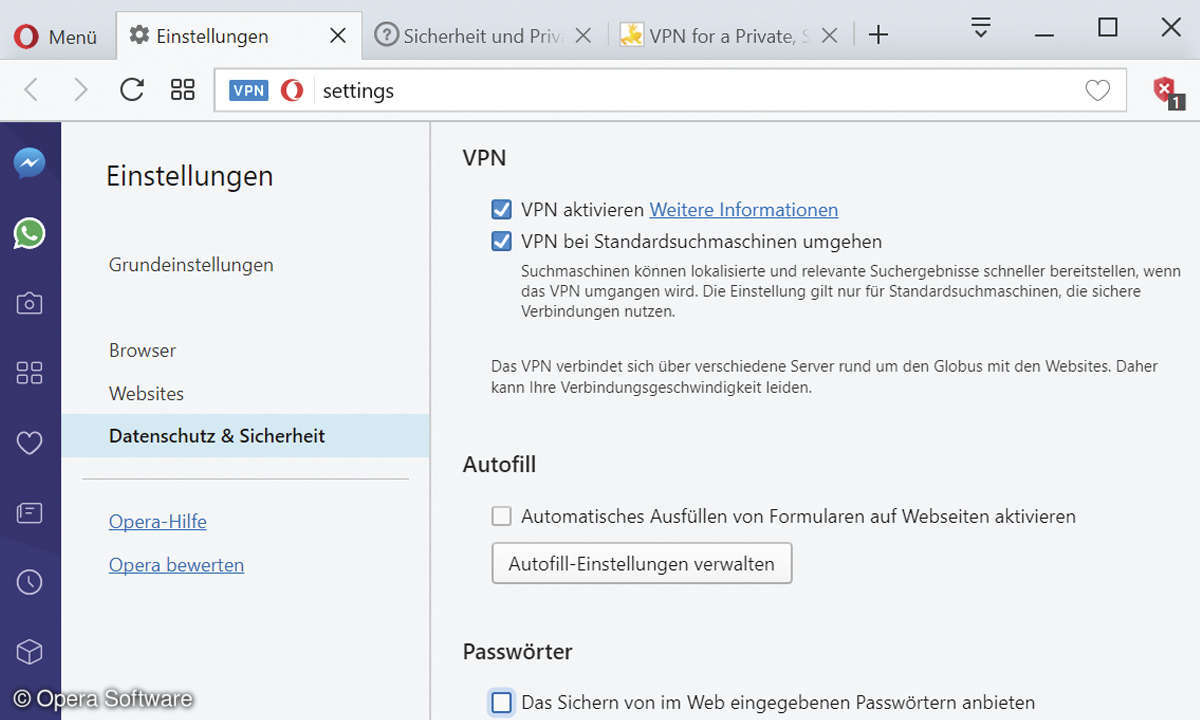Open Speed Dial from the sidebar grid icon
This screenshot has width=1200, height=720.
(x=29, y=373)
